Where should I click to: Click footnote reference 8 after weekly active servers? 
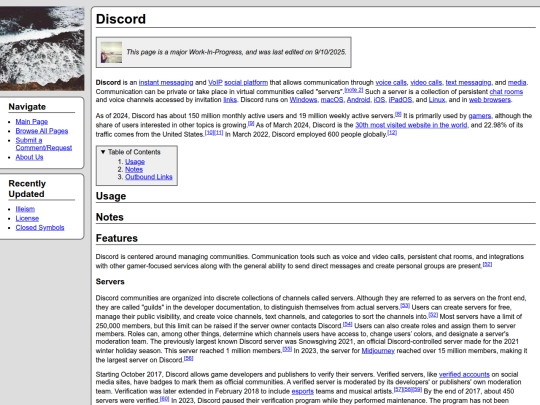pyautogui.click(x=398, y=114)
